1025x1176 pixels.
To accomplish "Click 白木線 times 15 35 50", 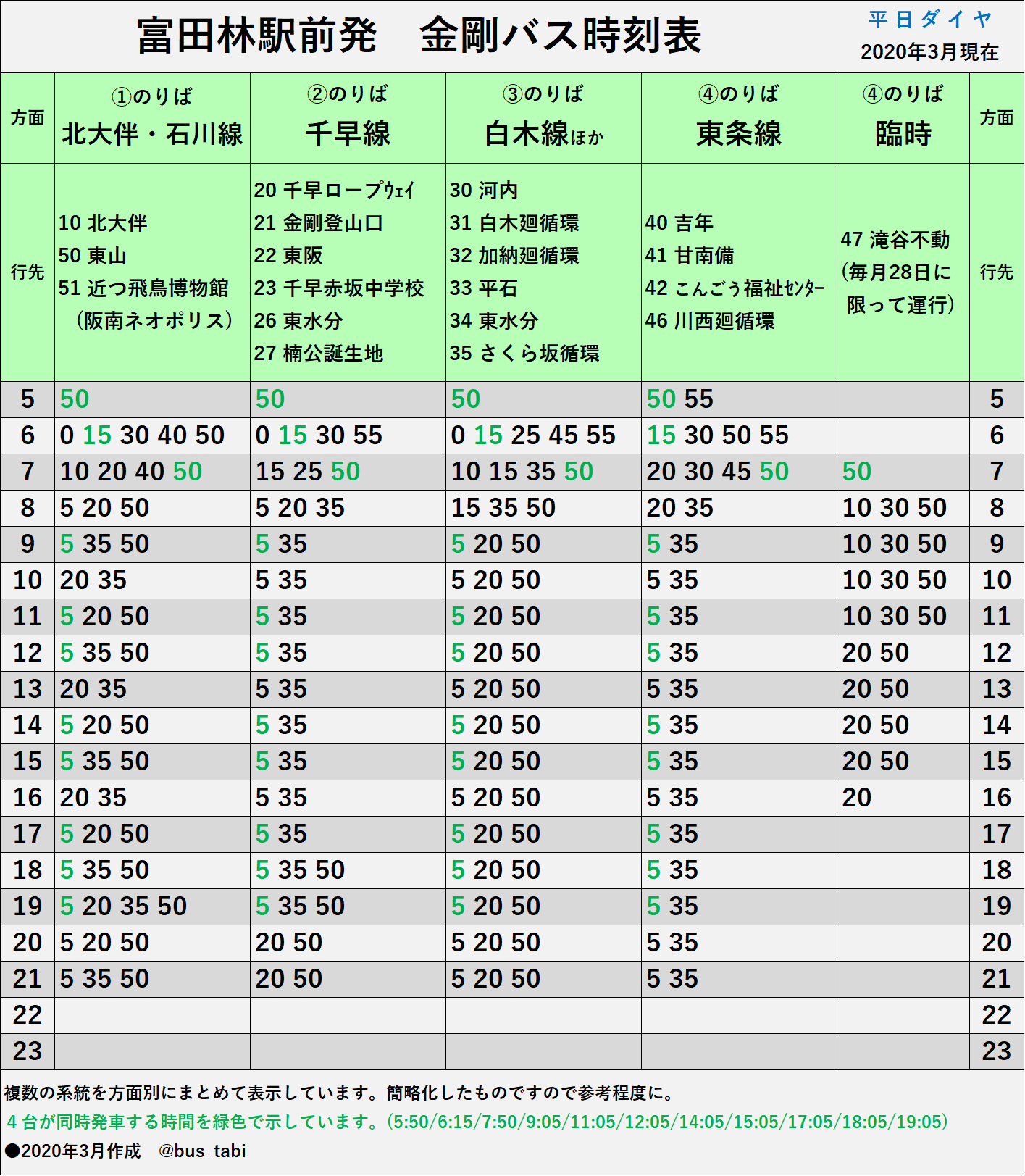I will coord(503,507).
